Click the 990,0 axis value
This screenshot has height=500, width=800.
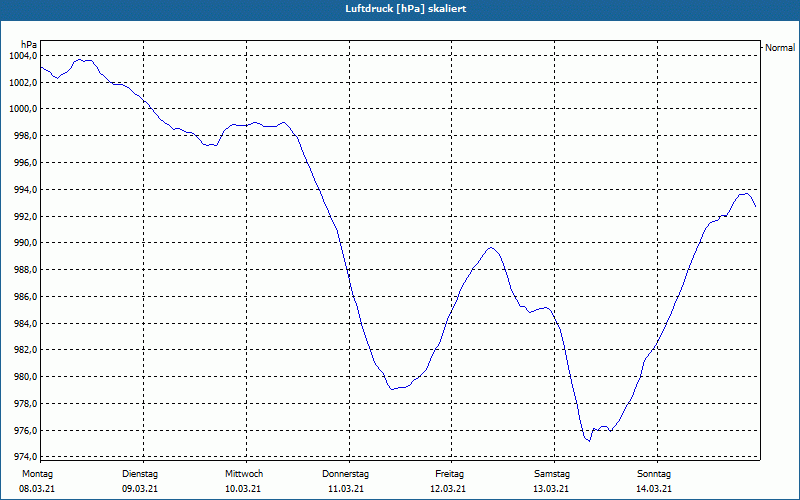click(x=24, y=242)
